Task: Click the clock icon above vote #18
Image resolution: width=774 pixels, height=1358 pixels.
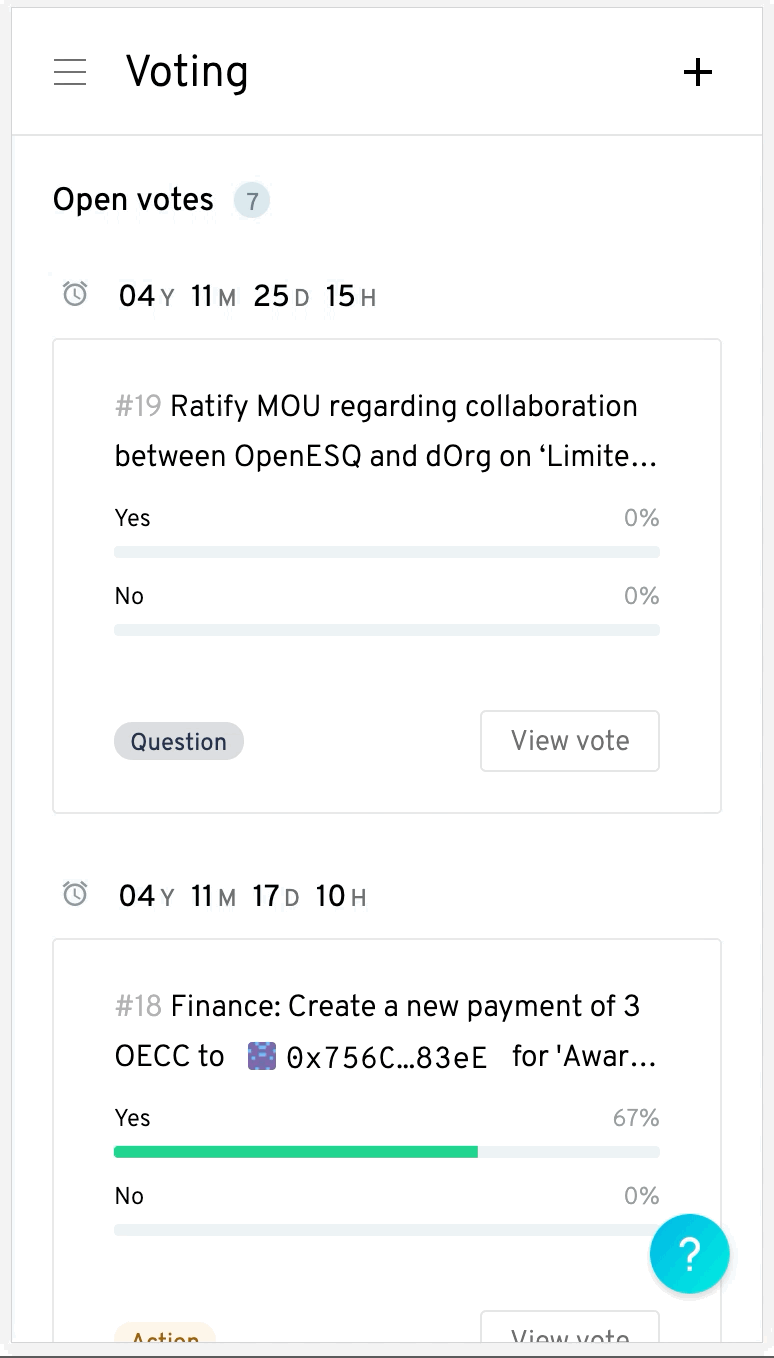Action: click(x=75, y=895)
